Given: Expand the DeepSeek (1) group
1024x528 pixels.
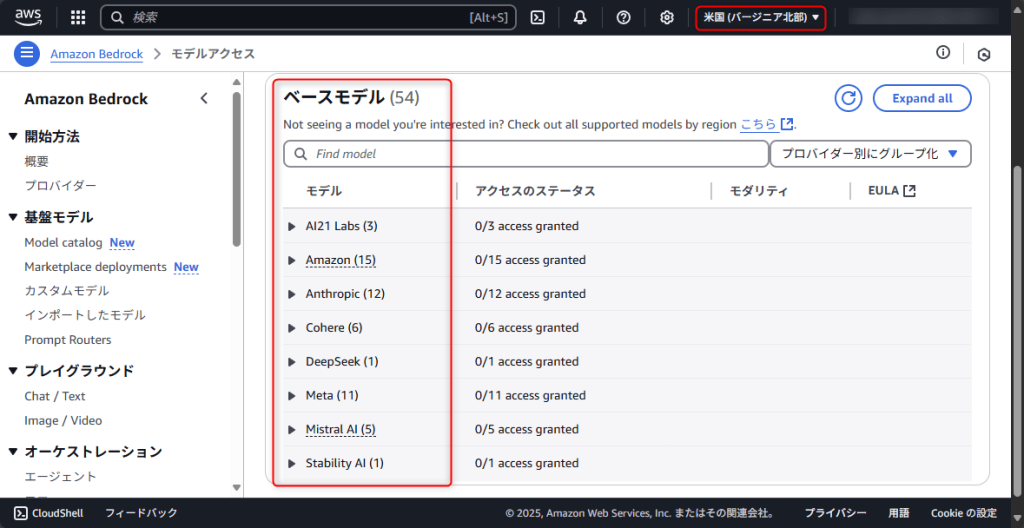Looking at the screenshot, I should pyautogui.click(x=292, y=362).
